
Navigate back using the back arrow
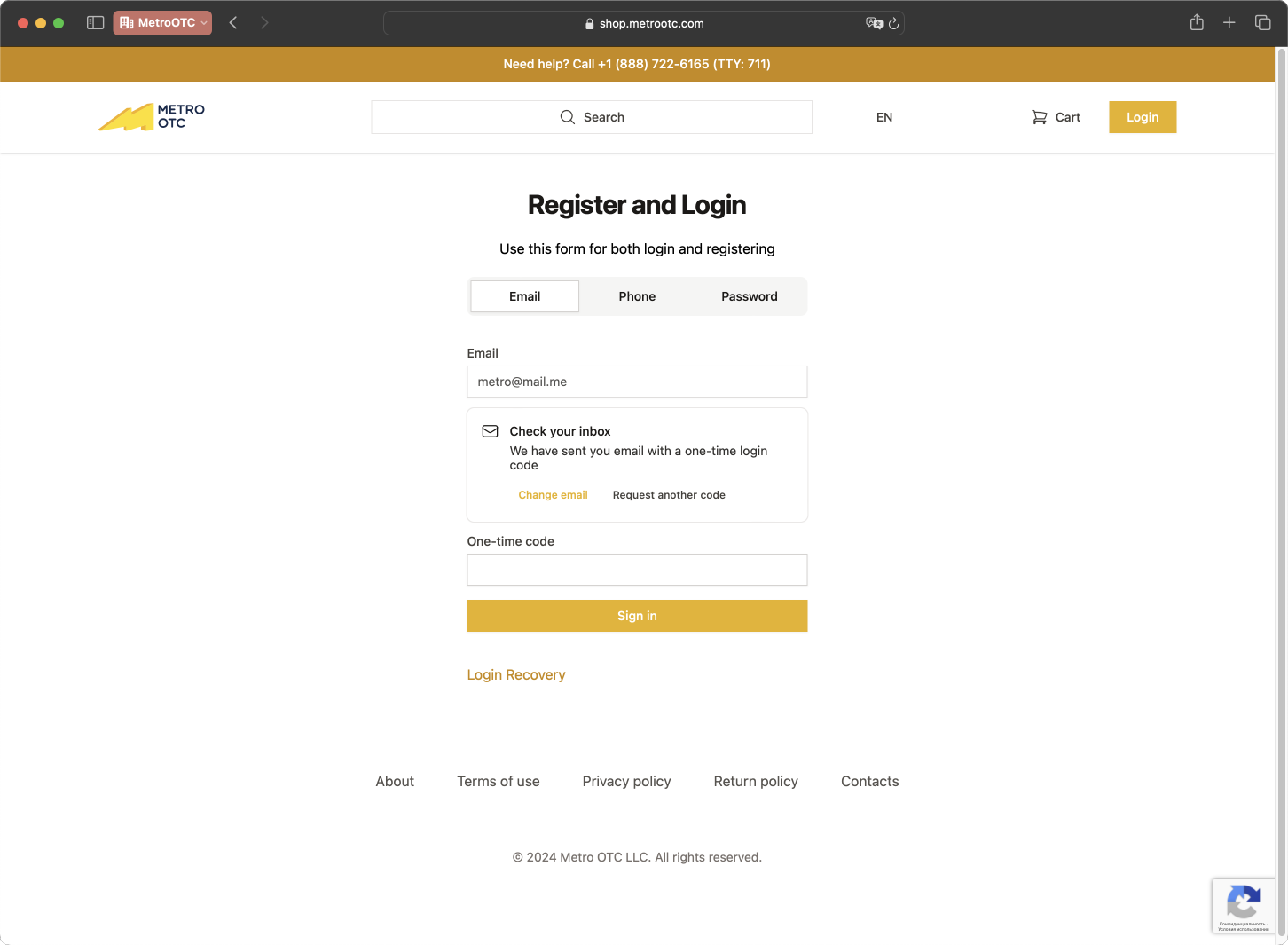[x=233, y=22]
